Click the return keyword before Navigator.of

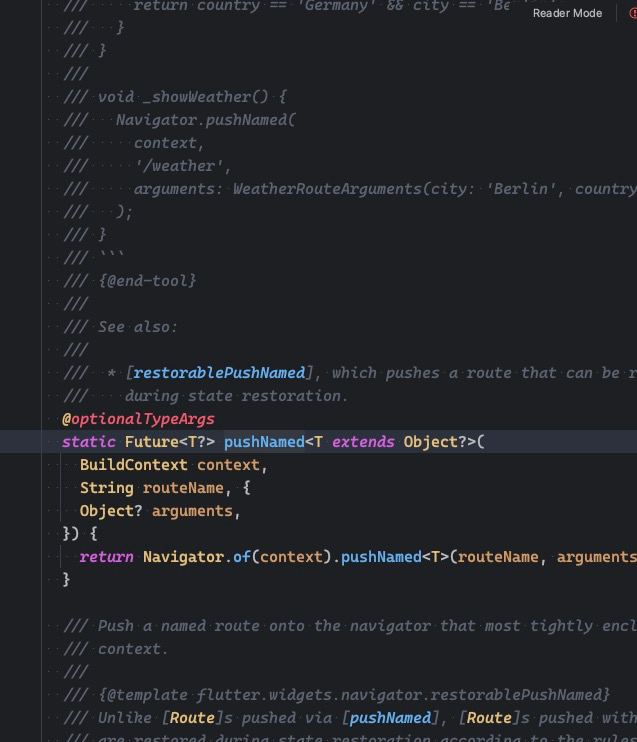coord(106,557)
